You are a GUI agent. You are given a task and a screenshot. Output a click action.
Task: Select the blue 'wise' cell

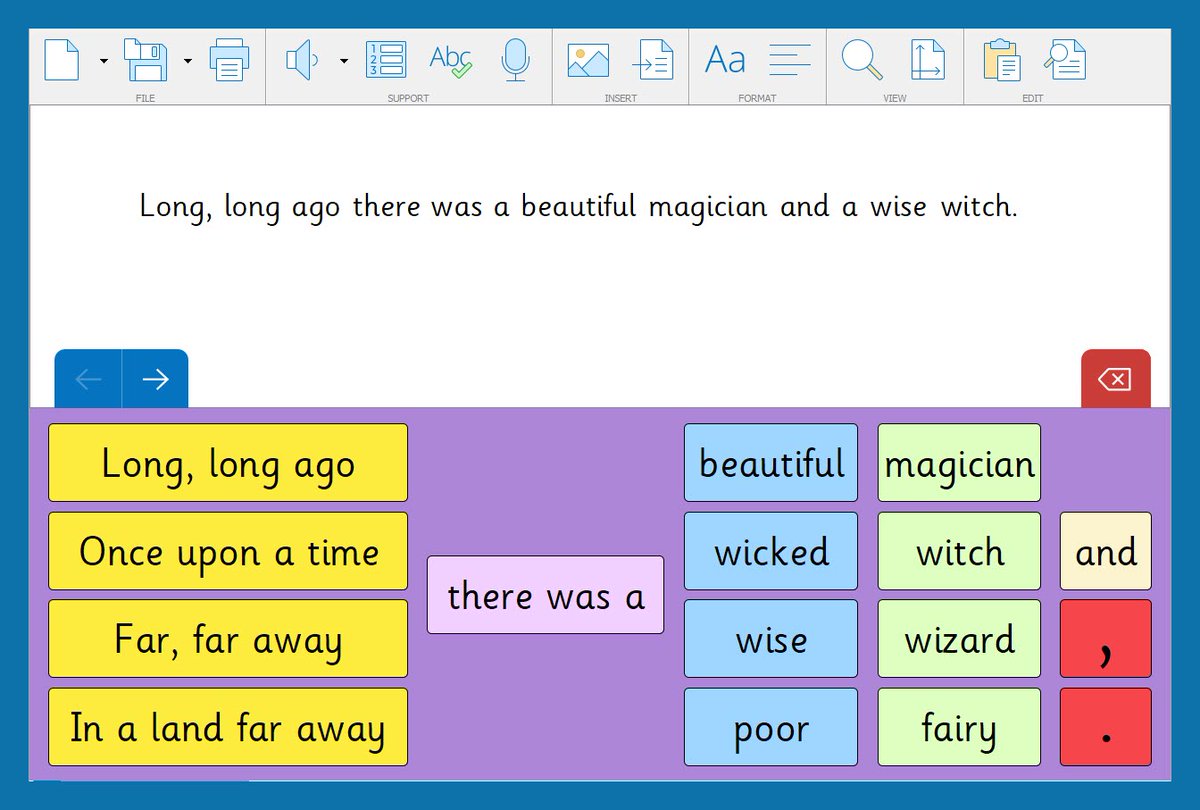pos(771,639)
